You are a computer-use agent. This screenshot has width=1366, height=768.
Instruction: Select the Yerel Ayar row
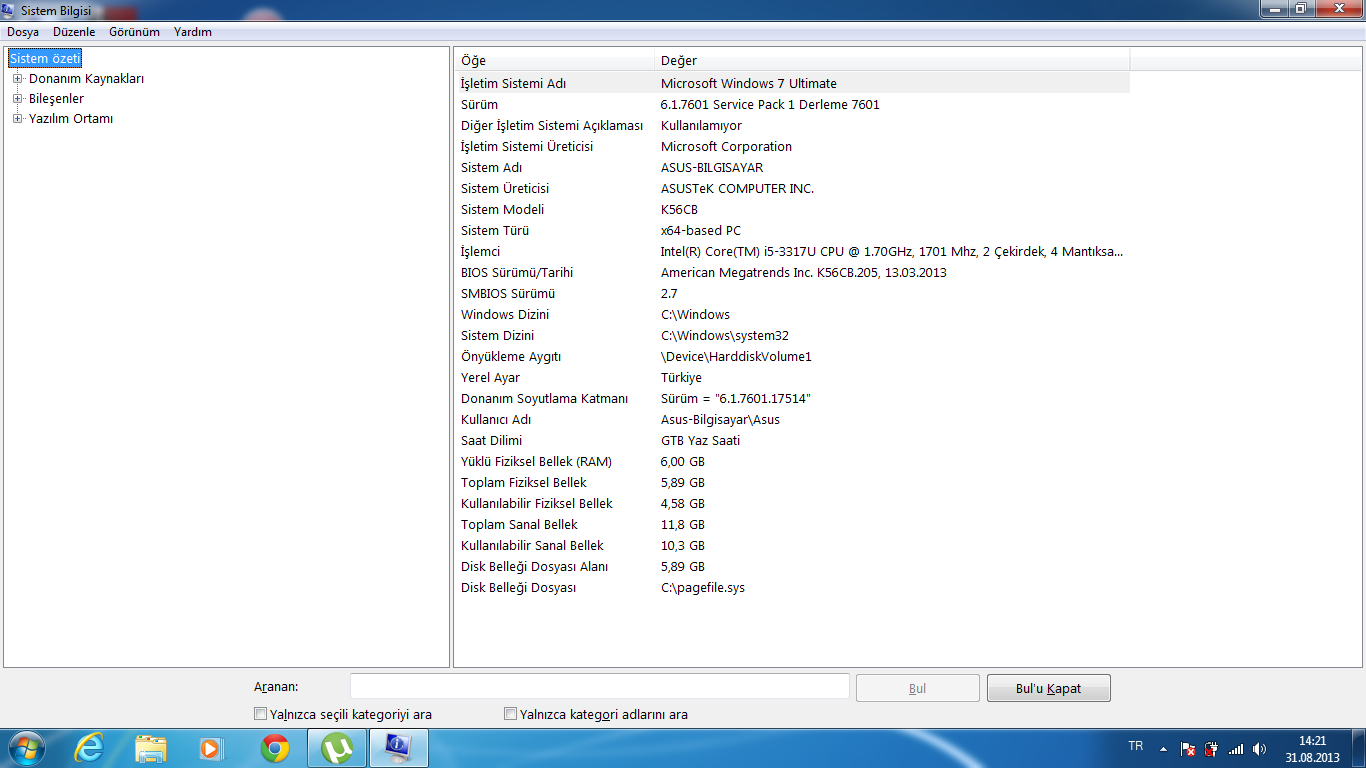pyautogui.click(x=793, y=377)
